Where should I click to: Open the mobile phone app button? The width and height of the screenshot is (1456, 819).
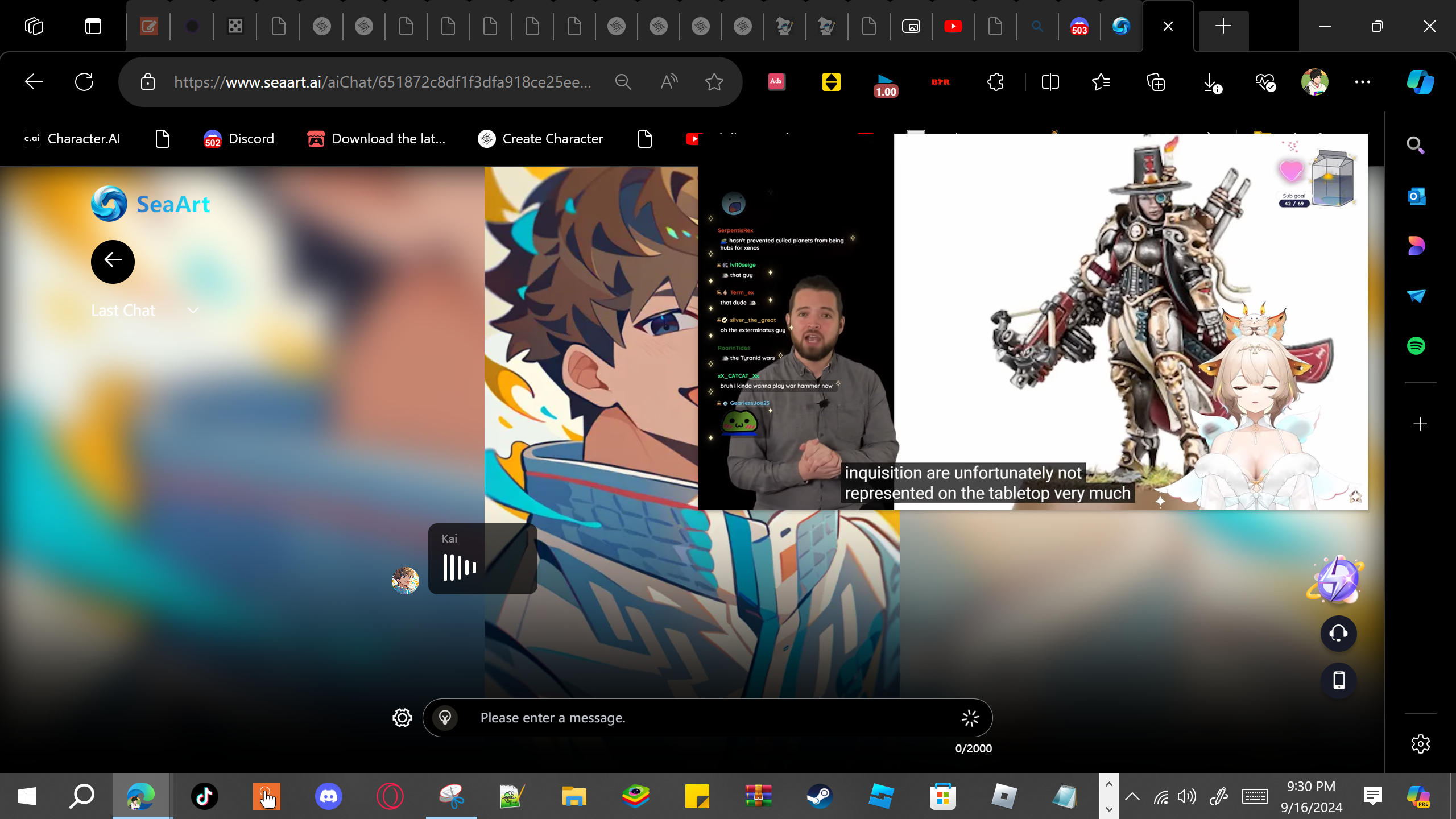(x=1338, y=680)
